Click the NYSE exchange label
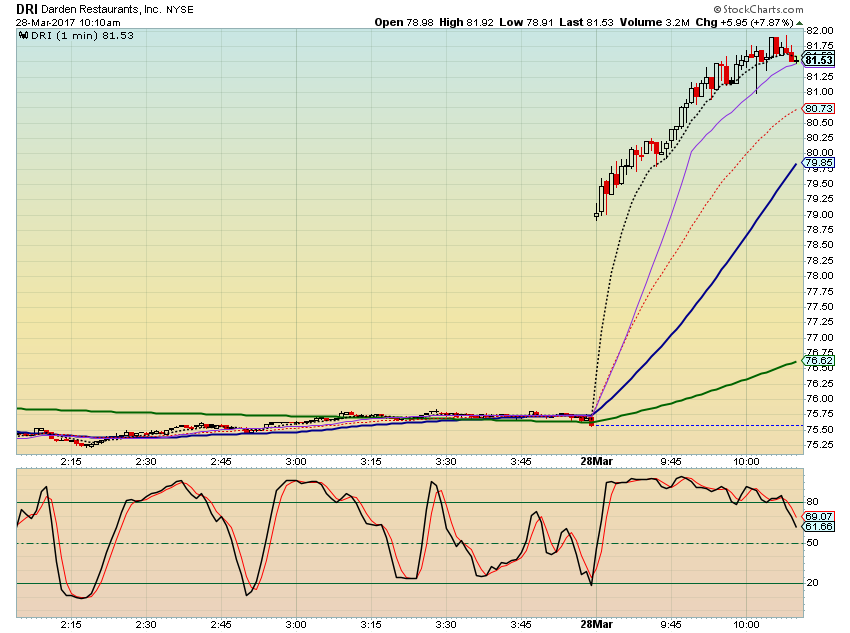 pyautogui.click(x=179, y=10)
